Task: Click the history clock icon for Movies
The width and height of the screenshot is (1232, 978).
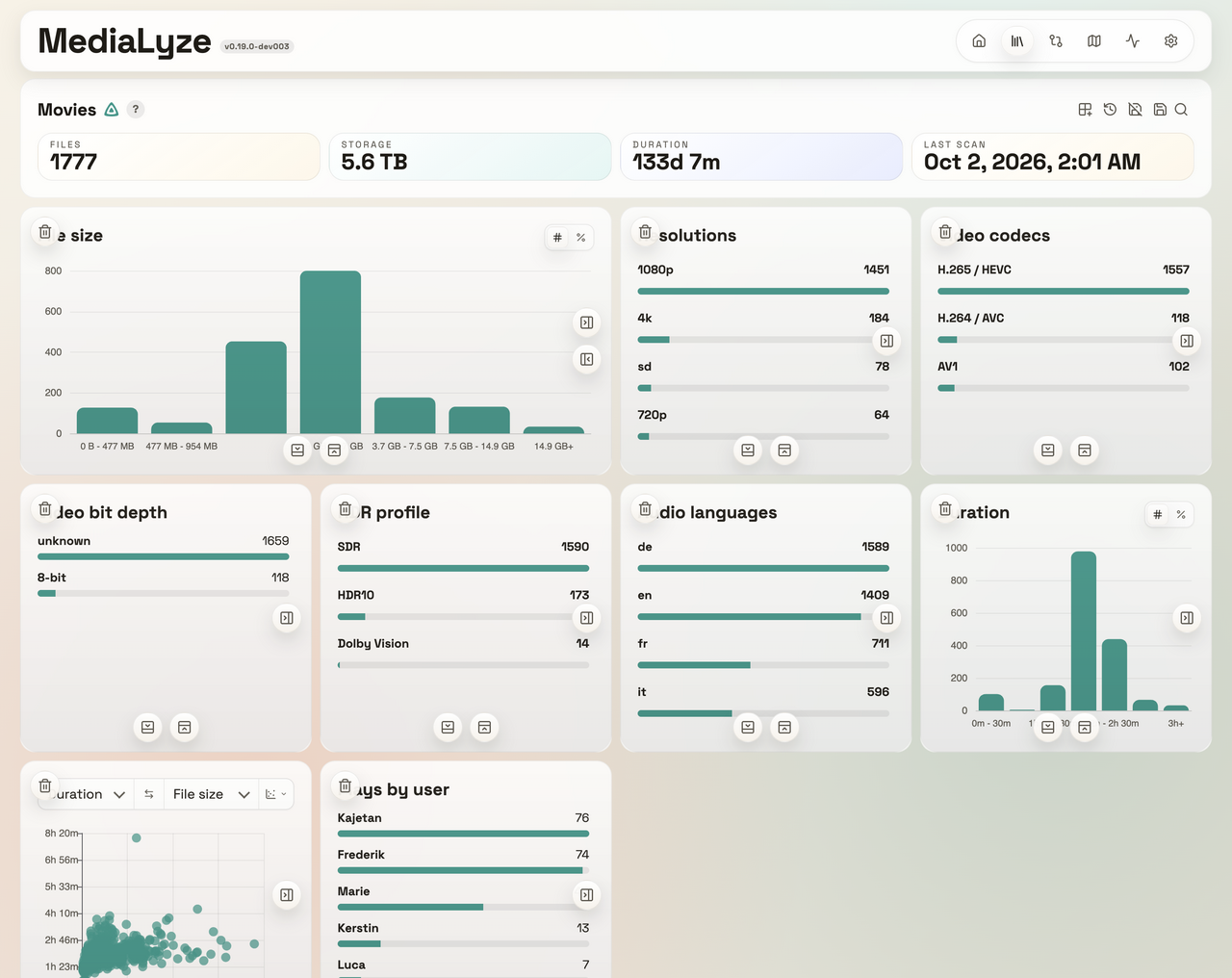Action: coord(1110,110)
